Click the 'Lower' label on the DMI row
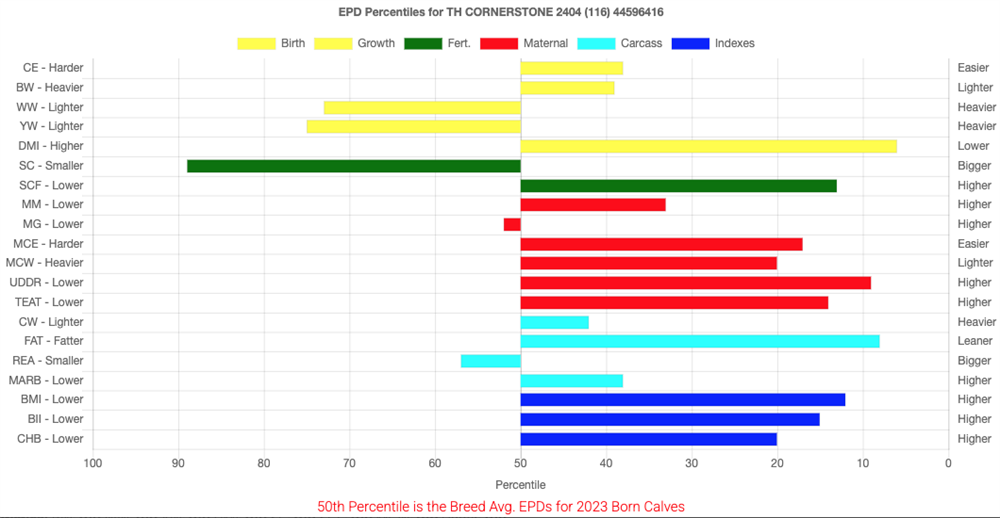This screenshot has width=1000, height=518. pos(971,145)
